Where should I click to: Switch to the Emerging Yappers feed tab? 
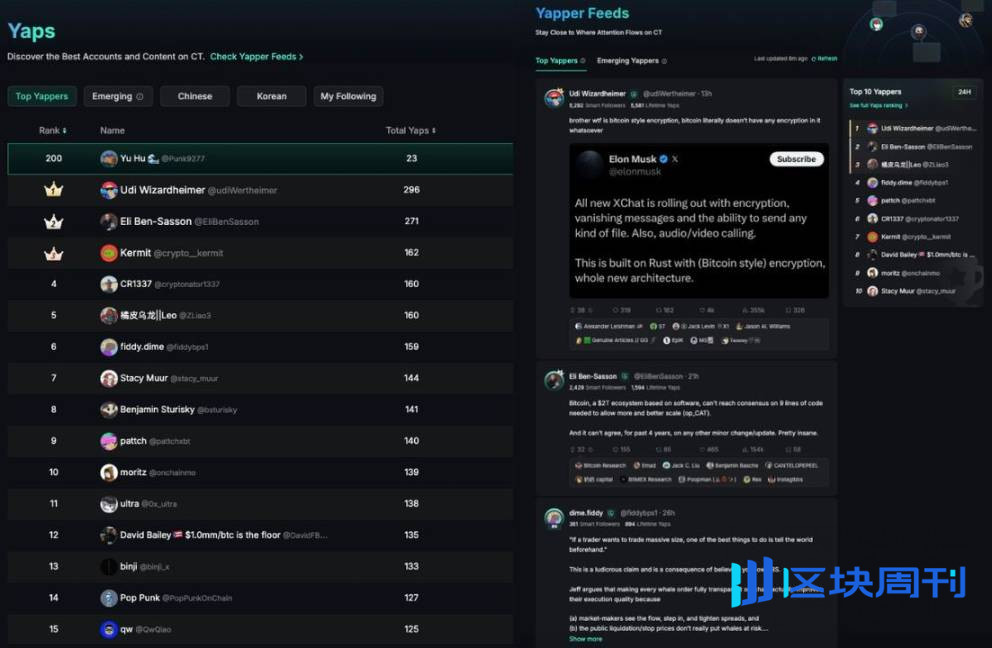[627, 61]
